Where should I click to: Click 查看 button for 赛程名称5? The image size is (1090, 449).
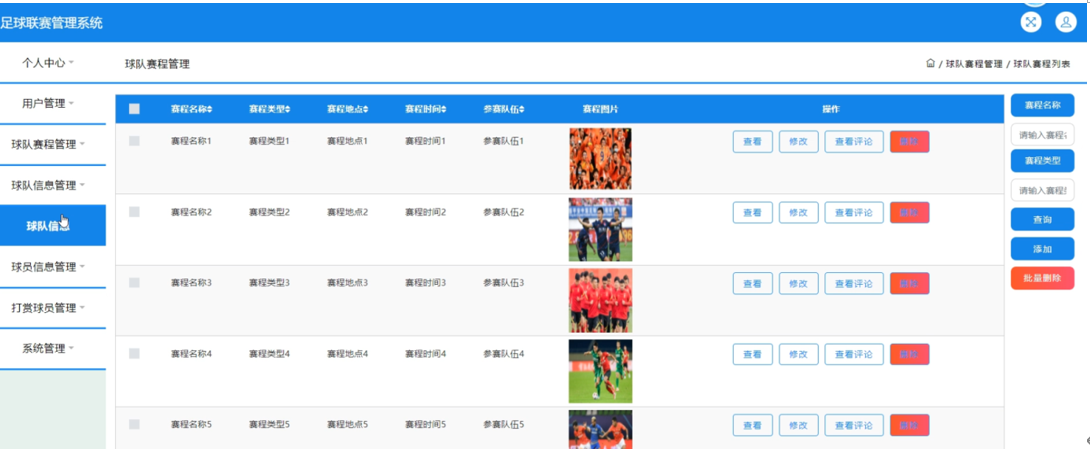(752, 425)
